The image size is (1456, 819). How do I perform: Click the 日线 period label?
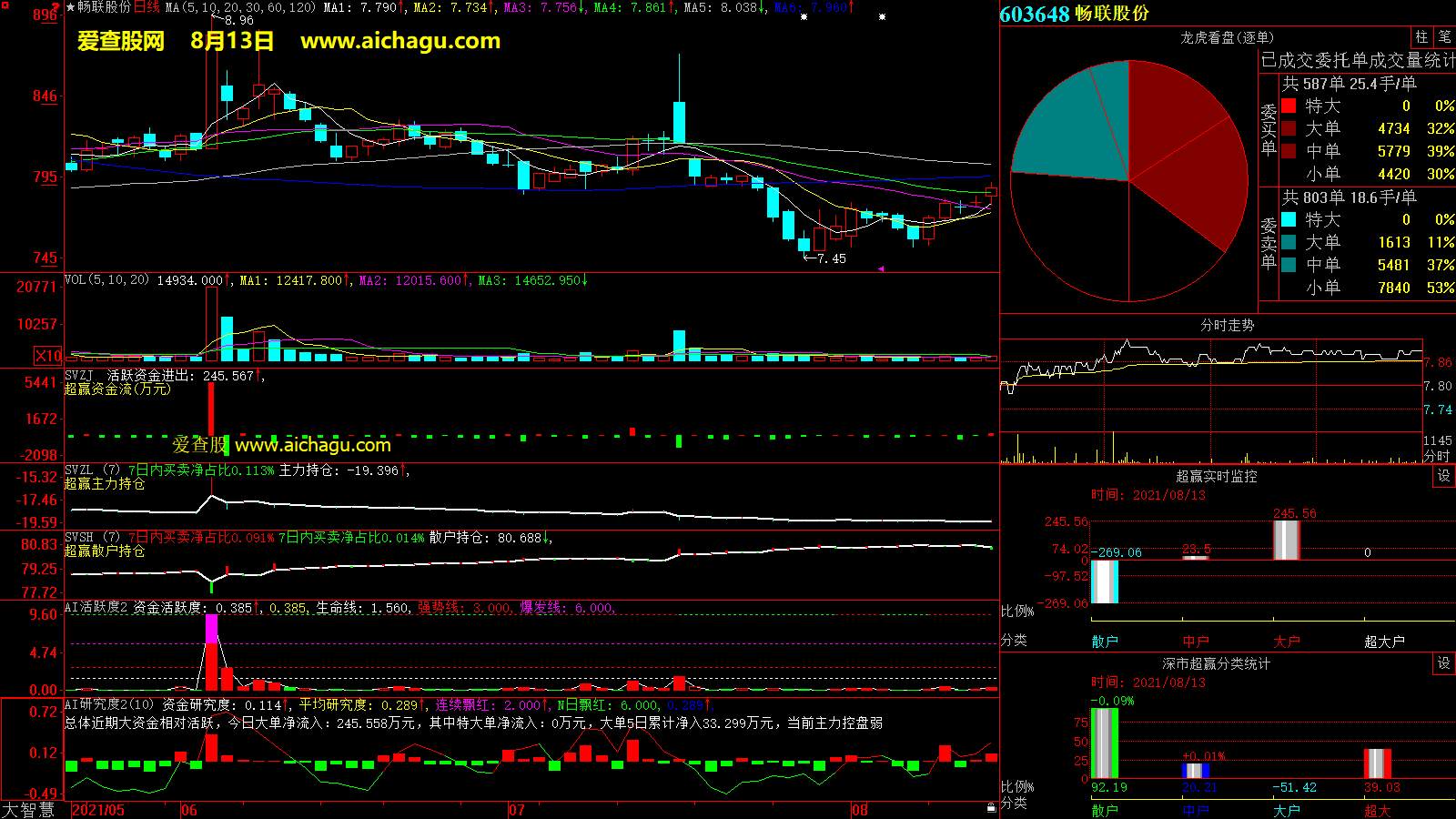tap(147, 7)
